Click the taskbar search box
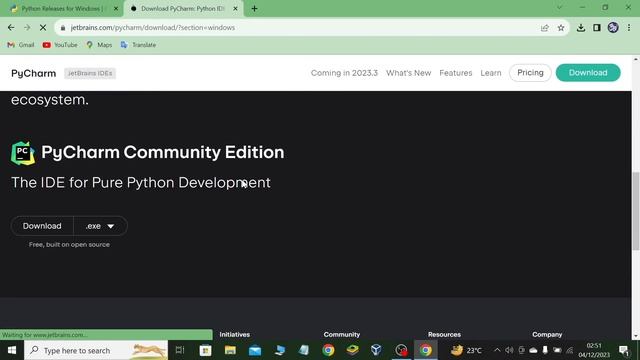This screenshot has height=360, width=640. coord(96,350)
